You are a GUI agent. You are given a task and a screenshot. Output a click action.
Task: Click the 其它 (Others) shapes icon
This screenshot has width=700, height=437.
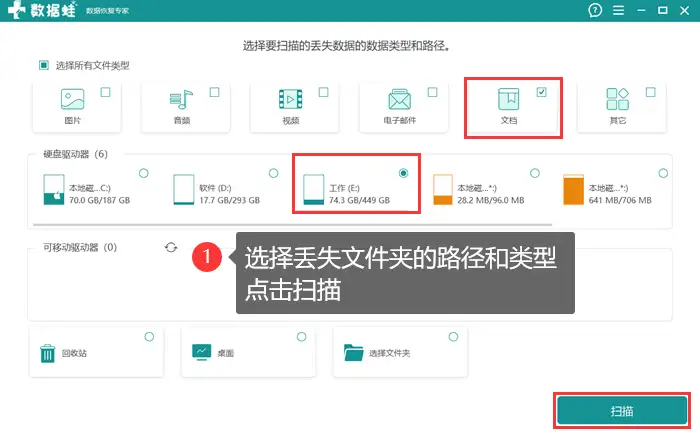(x=617, y=99)
